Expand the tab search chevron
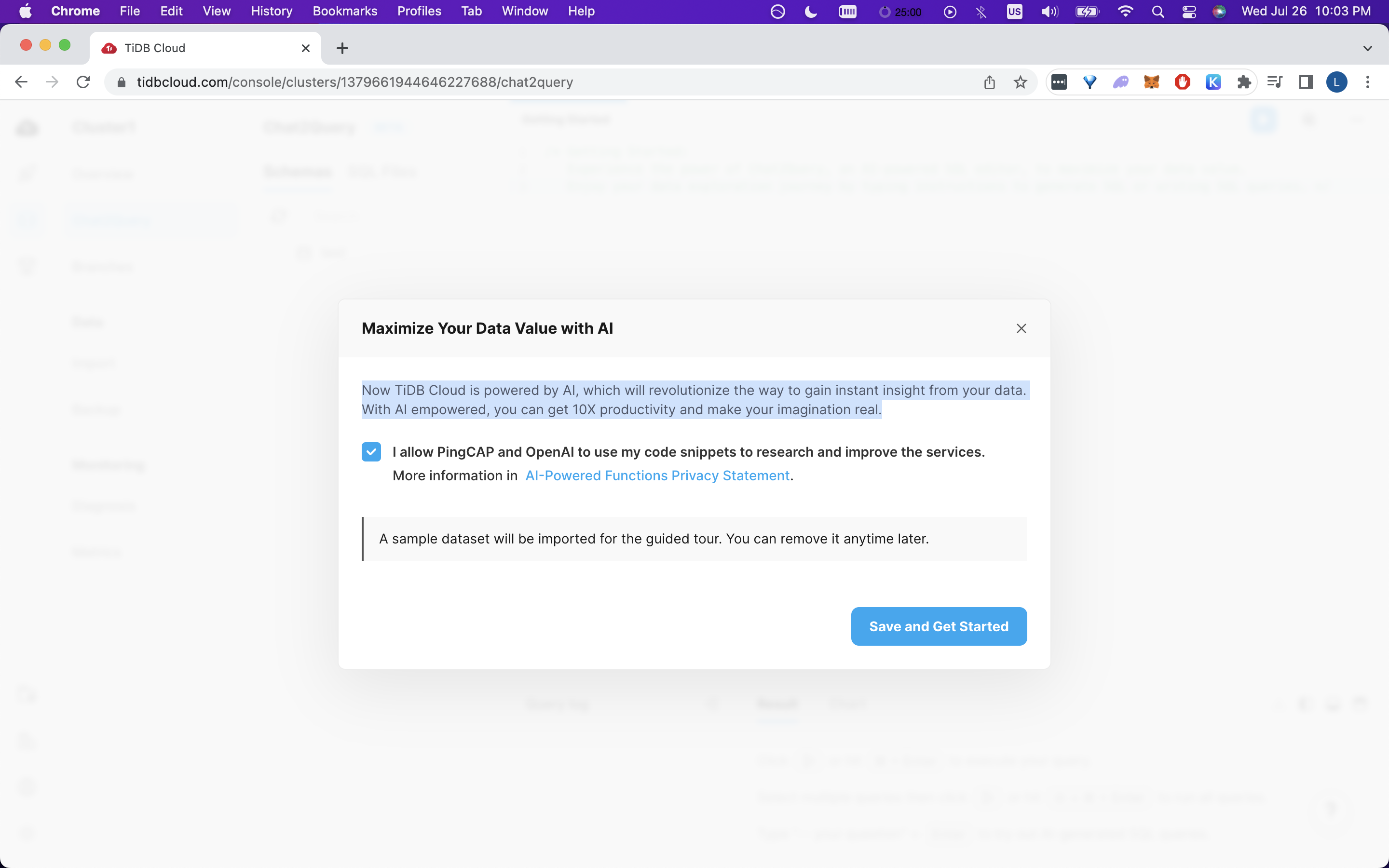Viewport: 1389px width, 868px height. click(x=1367, y=48)
